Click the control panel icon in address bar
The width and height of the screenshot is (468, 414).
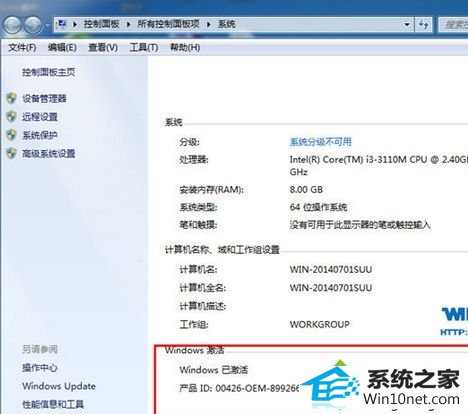[x=61, y=24]
